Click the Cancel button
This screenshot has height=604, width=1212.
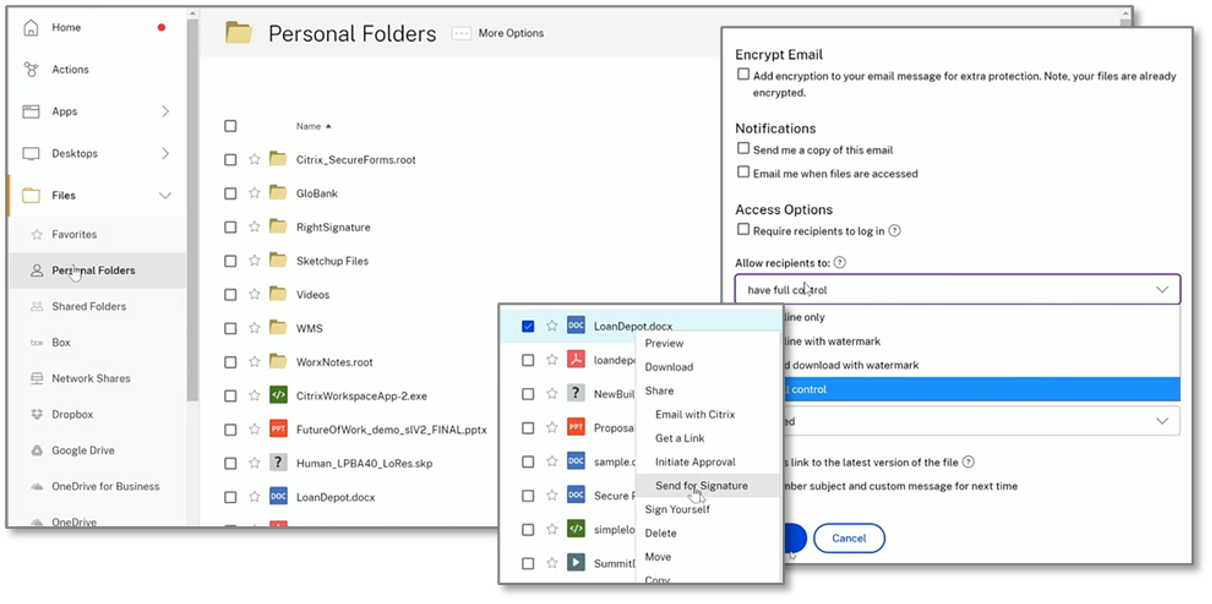pos(849,538)
